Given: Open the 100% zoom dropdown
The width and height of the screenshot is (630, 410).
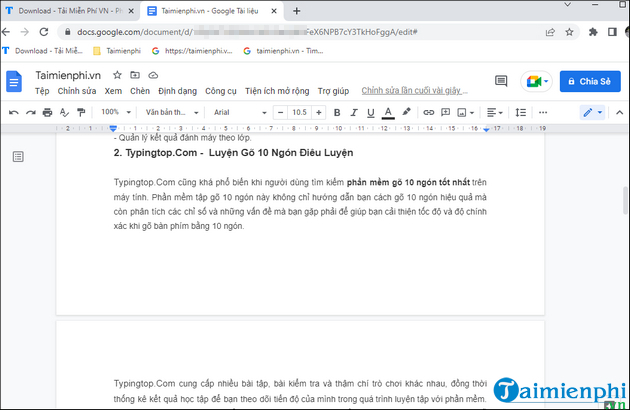Looking at the screenshot, I should [x=116, y=112].
